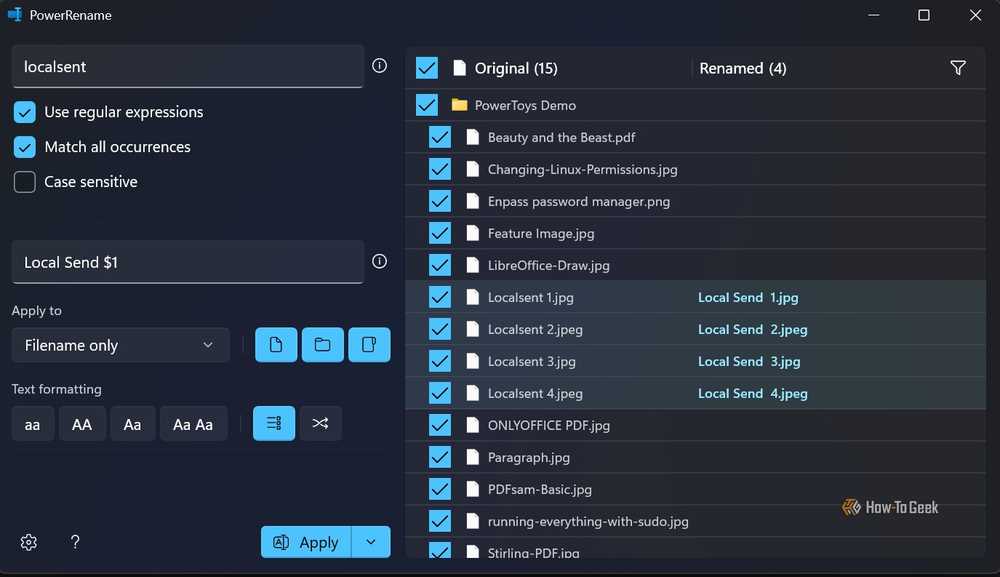Uncheck the Localsent 4.jpeg checkbox

pos(440,393)
